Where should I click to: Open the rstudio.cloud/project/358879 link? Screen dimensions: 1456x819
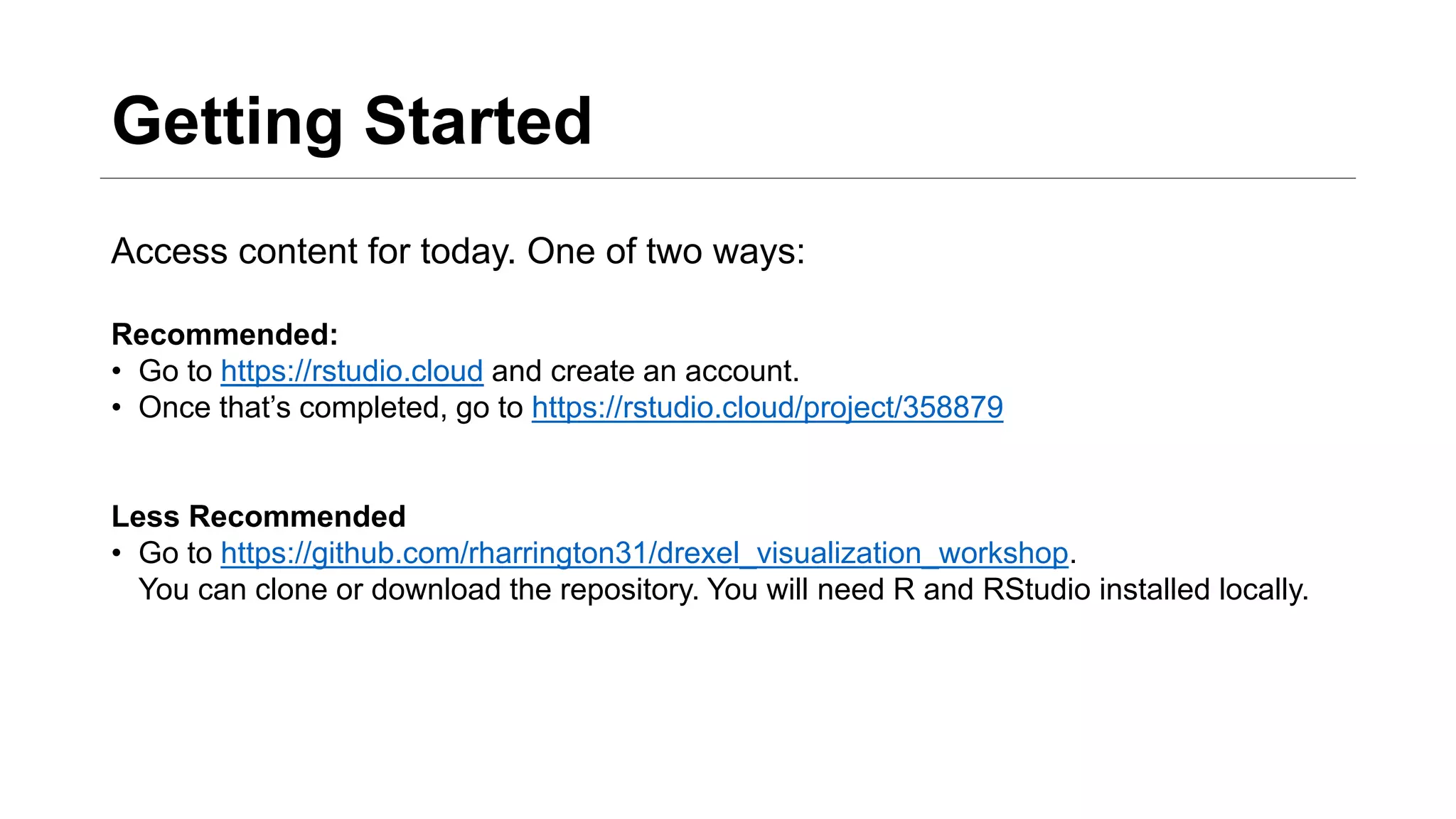coord(767,408)
